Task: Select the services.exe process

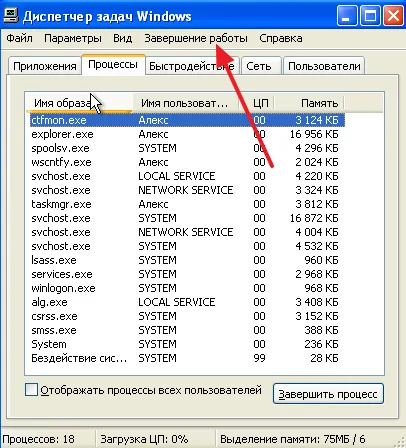Action: (x=187, y=274)
